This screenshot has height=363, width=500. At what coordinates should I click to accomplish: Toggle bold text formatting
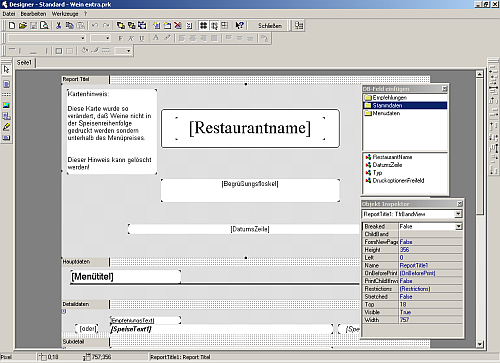click(x=120, y=38)
